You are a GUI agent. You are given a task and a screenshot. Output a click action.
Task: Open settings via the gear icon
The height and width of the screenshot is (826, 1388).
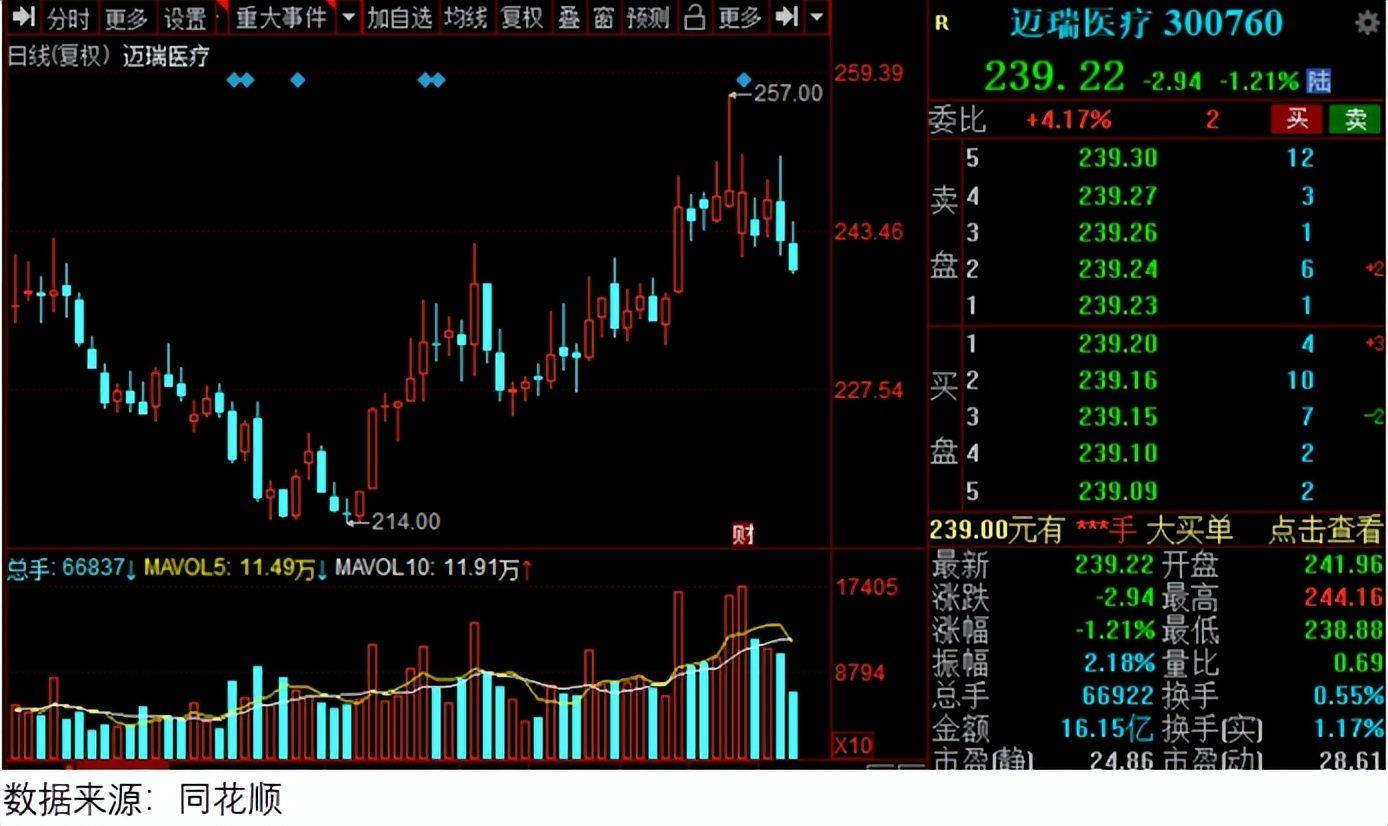click(1366, 22)
